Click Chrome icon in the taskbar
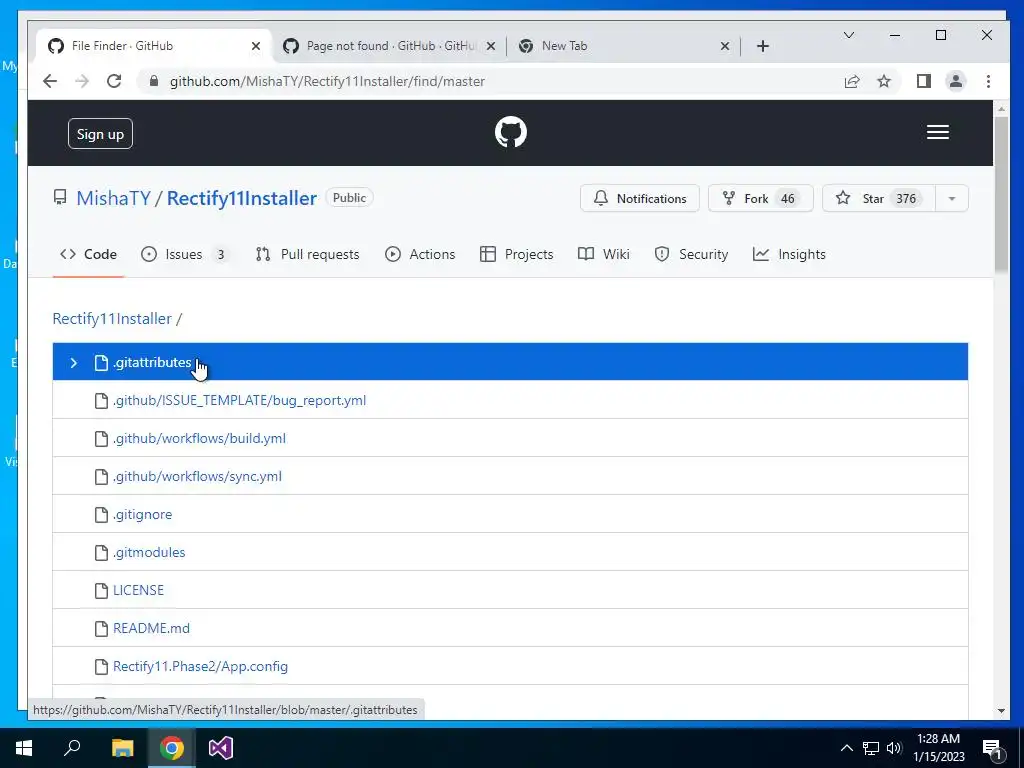The width and height of the screenshot is (1024, 768). (x=172, y=748)
